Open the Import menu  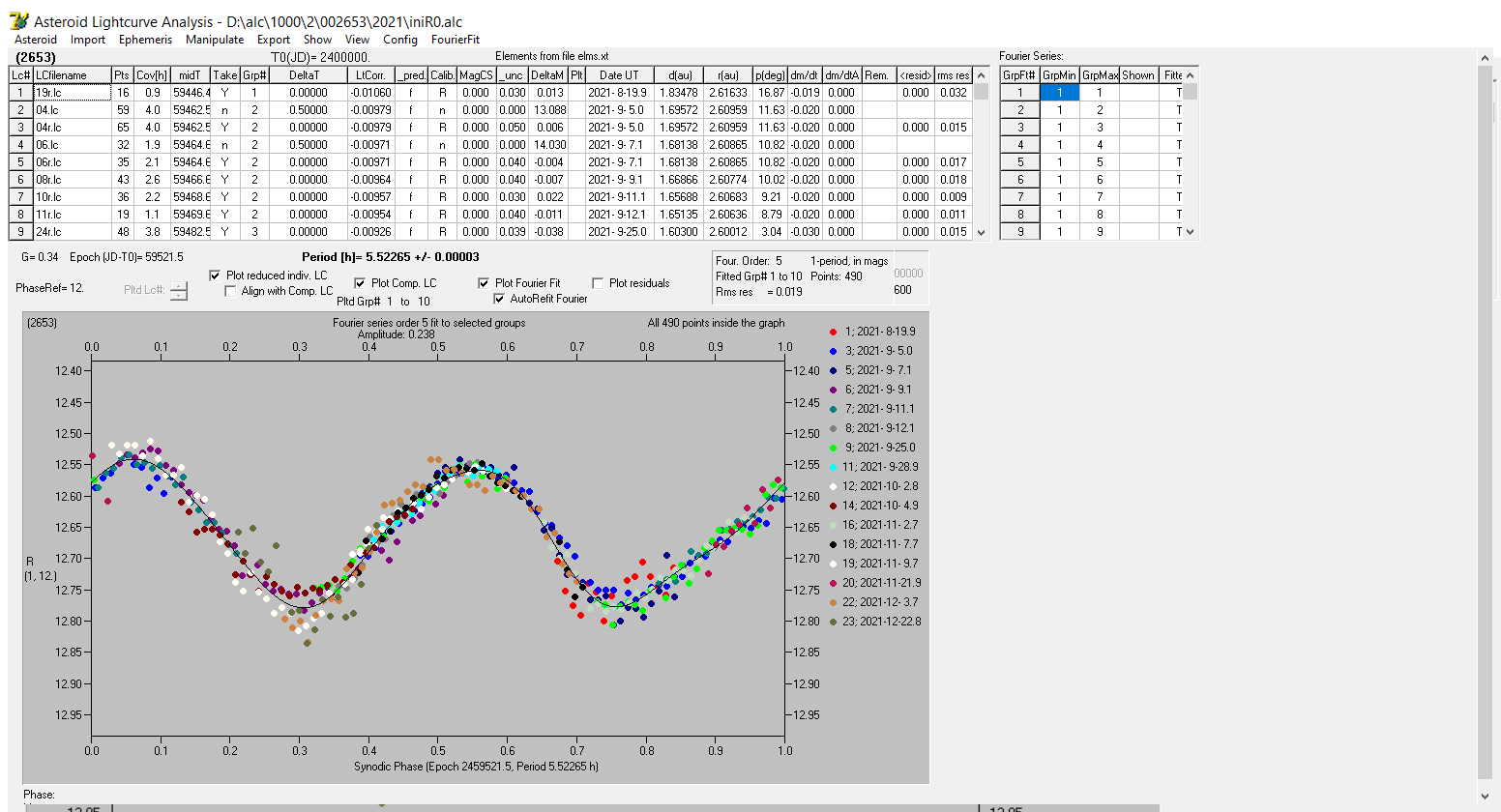click(88, 40)
